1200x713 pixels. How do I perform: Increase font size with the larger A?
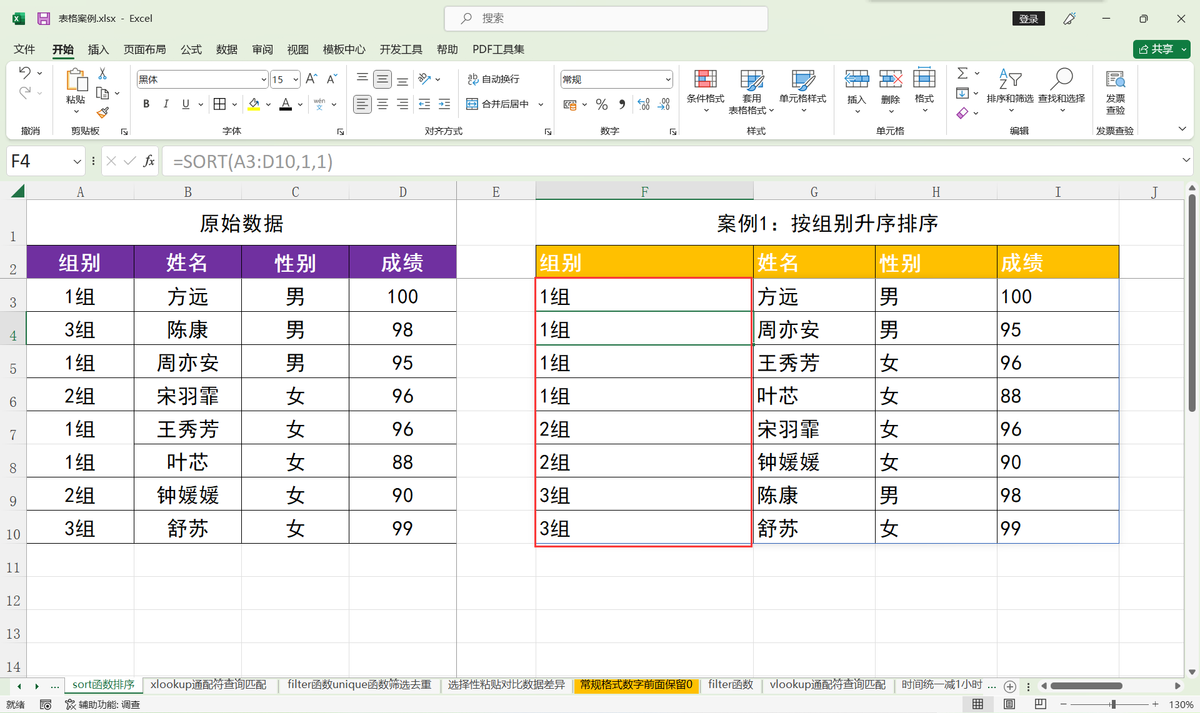(311, 79)
